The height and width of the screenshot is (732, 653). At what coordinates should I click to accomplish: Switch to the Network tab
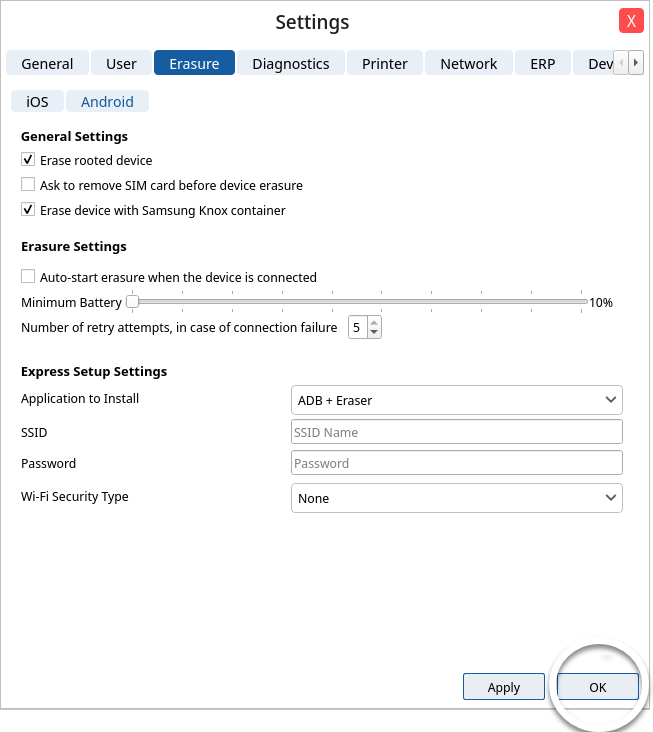469,63
